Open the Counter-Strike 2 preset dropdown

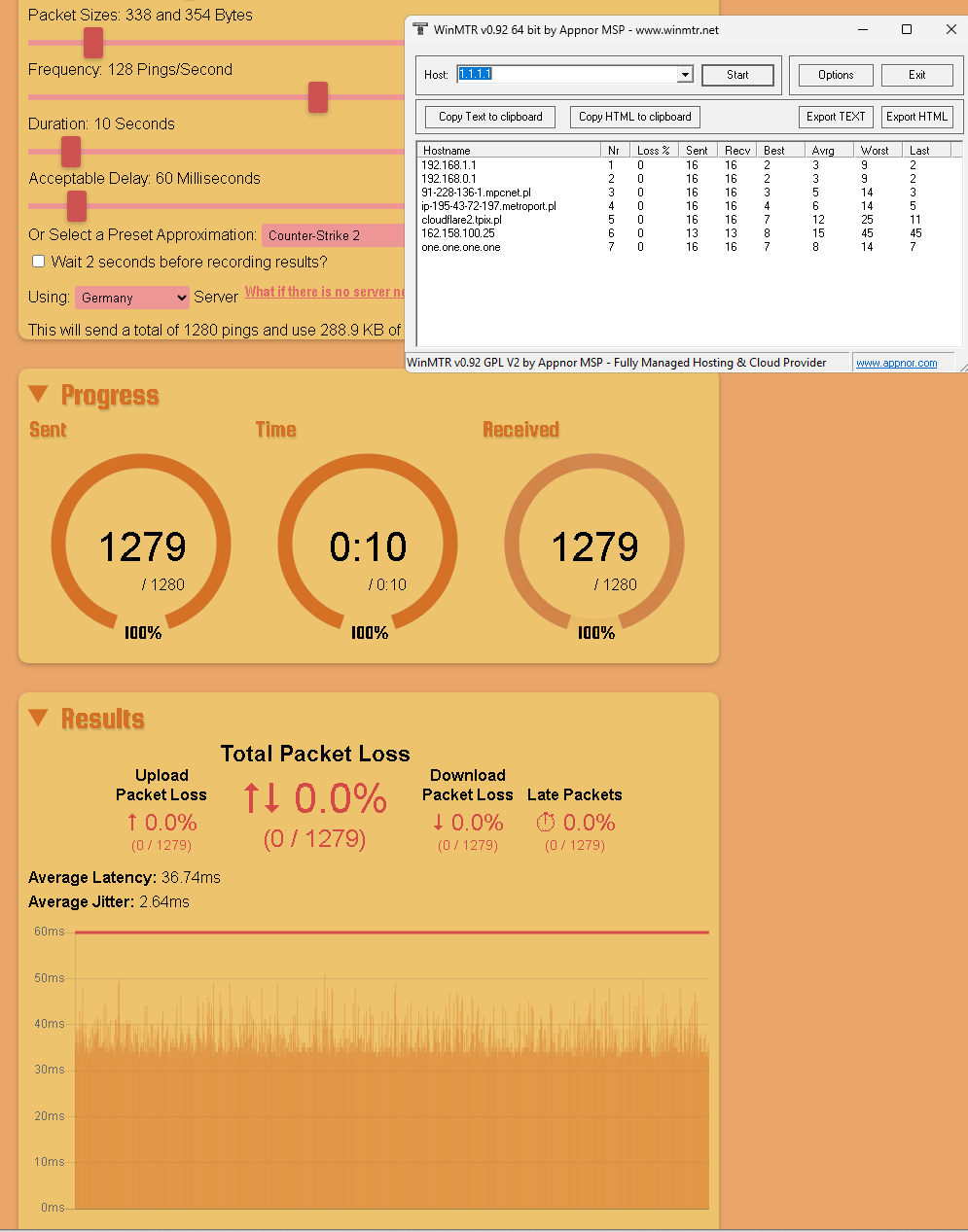tap(333, 235)
